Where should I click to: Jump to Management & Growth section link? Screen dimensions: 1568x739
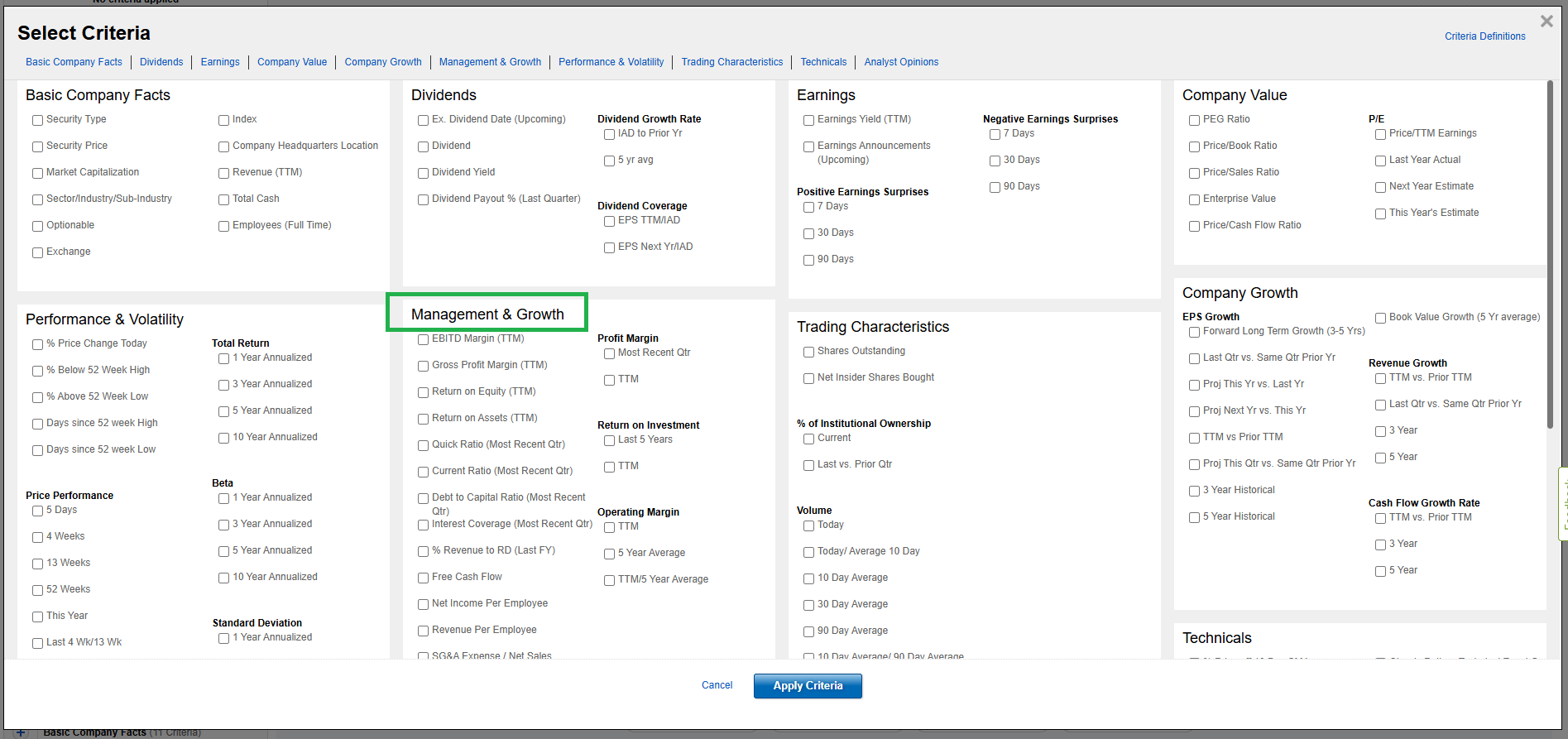490,62
